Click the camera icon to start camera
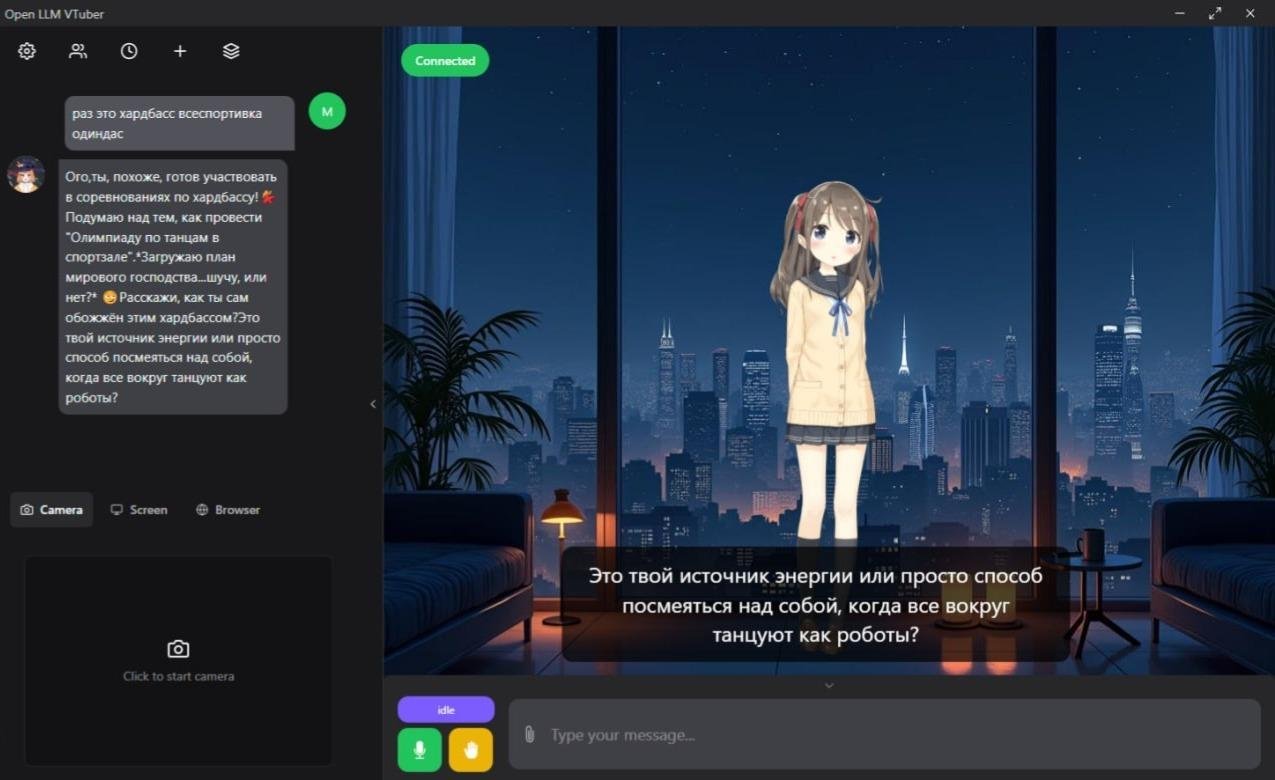Image resolution: width=1275 pixels, height=780 pixels. tap(178, 649)
